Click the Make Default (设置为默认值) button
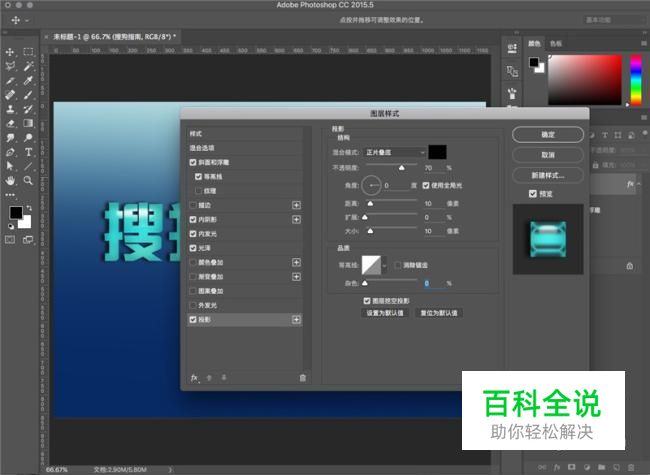Screen dimensions: 650x475 tap(385, 313)
